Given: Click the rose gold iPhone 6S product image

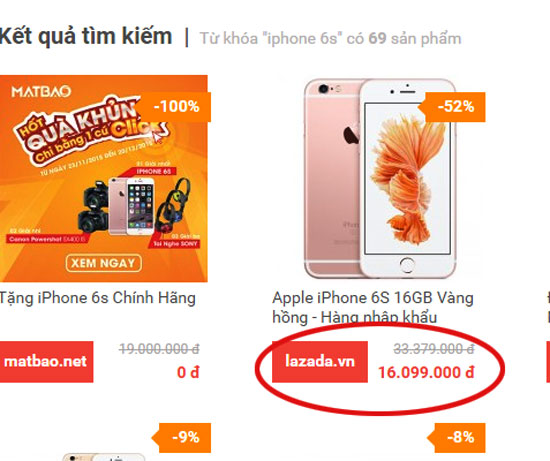Looking at the screenshot, I should [380, 178].
